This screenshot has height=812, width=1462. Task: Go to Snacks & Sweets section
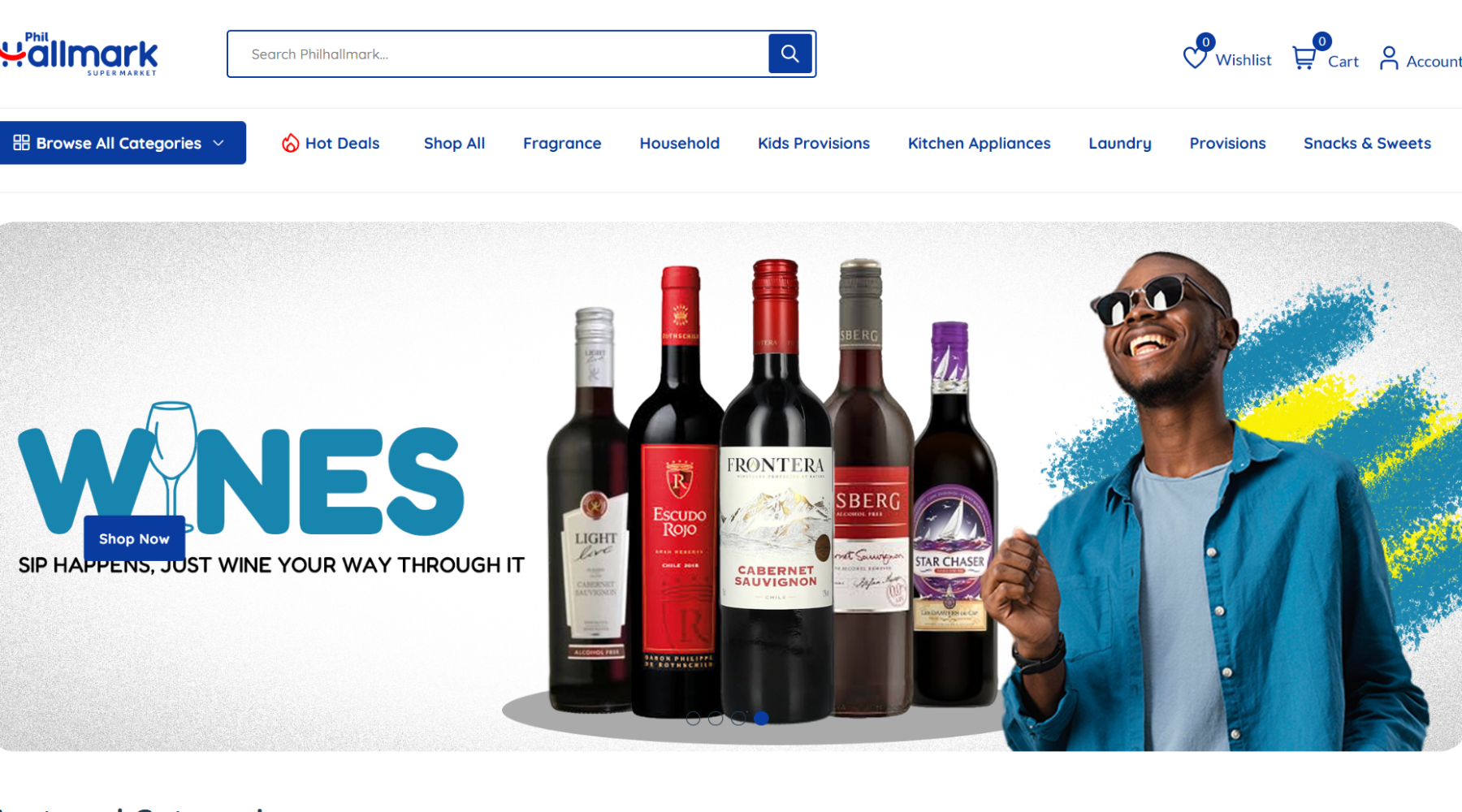pos(1367,144)
